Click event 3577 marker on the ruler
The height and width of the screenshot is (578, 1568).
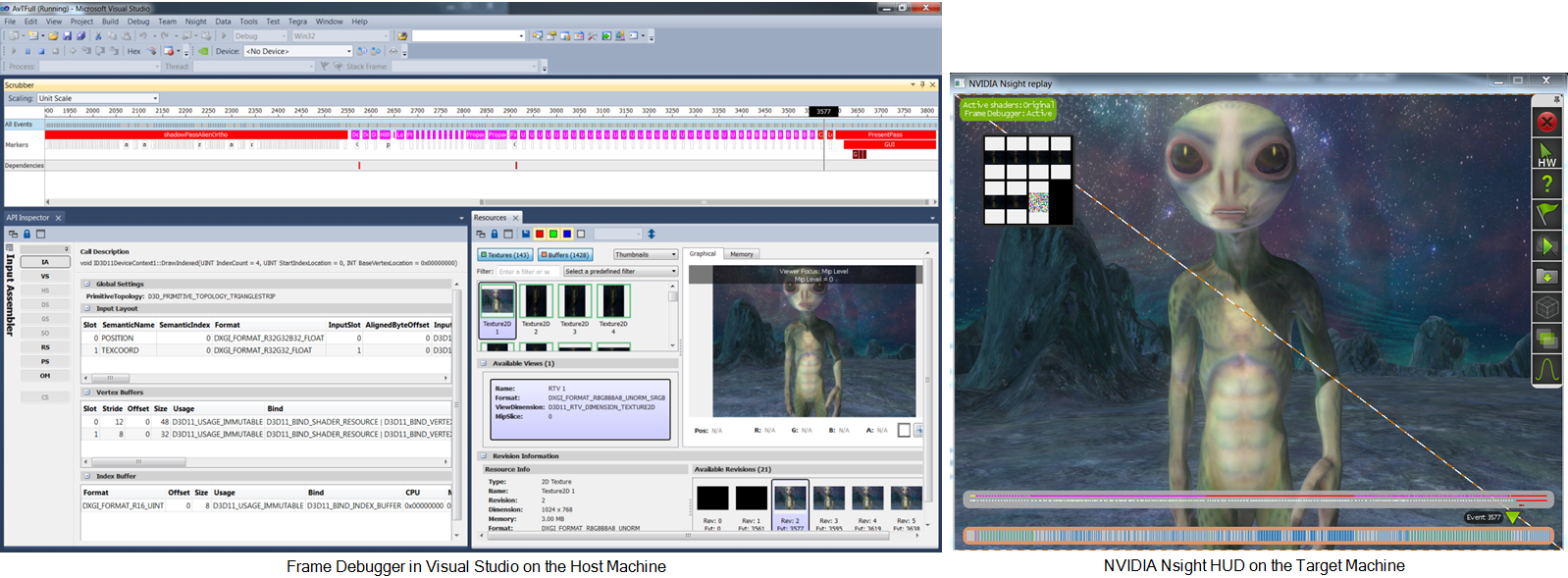[x=823, y=111]
